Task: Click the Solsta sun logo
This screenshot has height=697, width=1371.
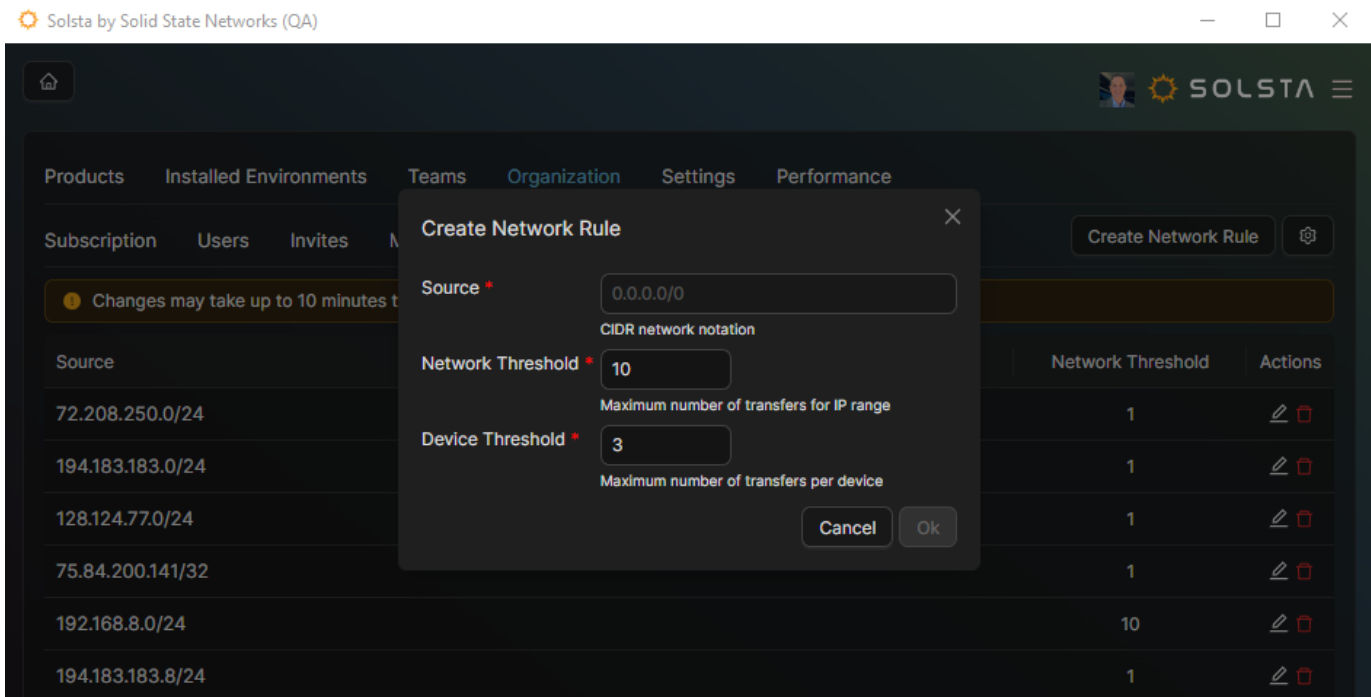Action: coord(1162,90)
